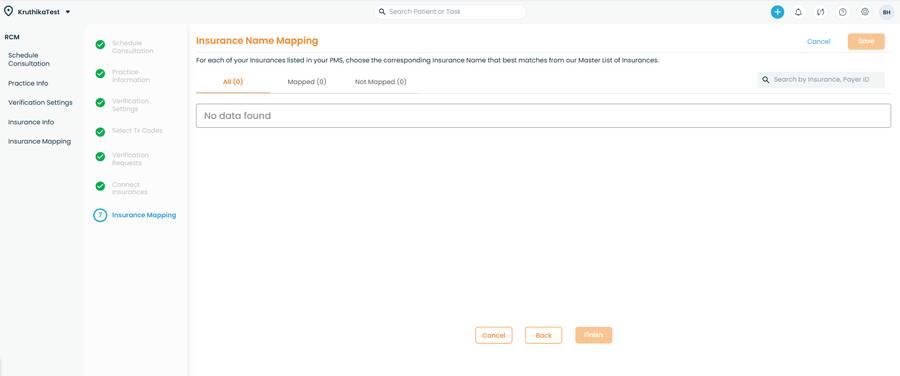
Task: Click the magnifier icon in insurance search
Action: [x=766, y=80]
